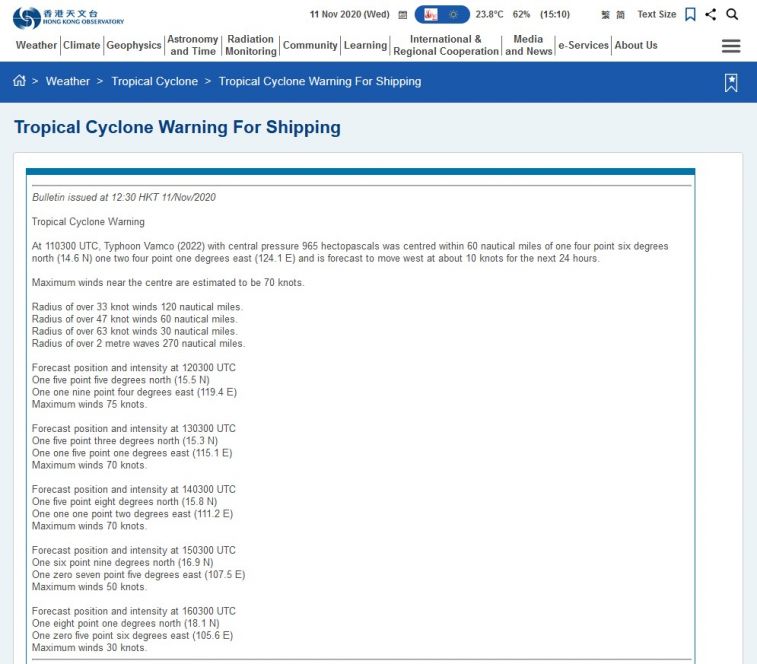Click the home icon in breadcrumb
This screenshot has width=757, height=664.
click(19, 81)
